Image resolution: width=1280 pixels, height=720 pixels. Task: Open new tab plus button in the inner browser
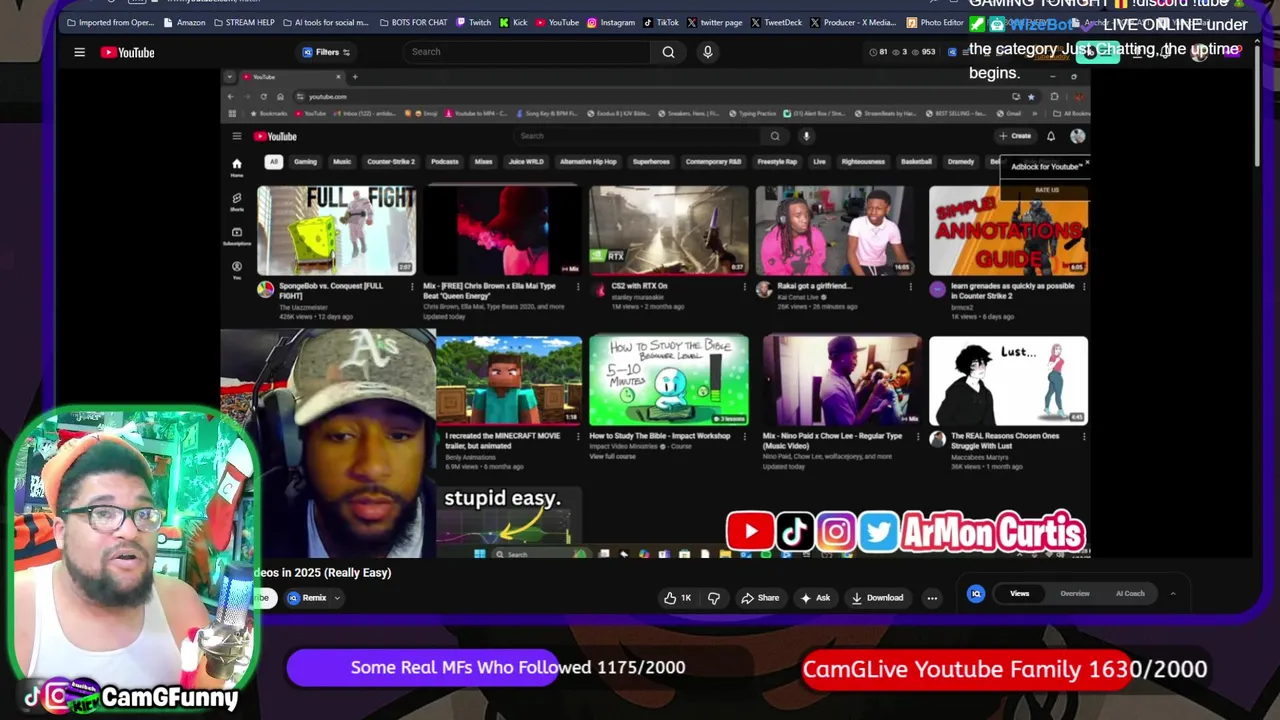(354, 76)
